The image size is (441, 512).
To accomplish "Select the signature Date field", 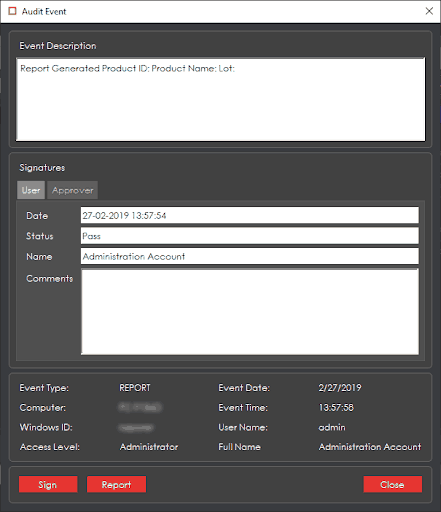I will tap(250, 215).
